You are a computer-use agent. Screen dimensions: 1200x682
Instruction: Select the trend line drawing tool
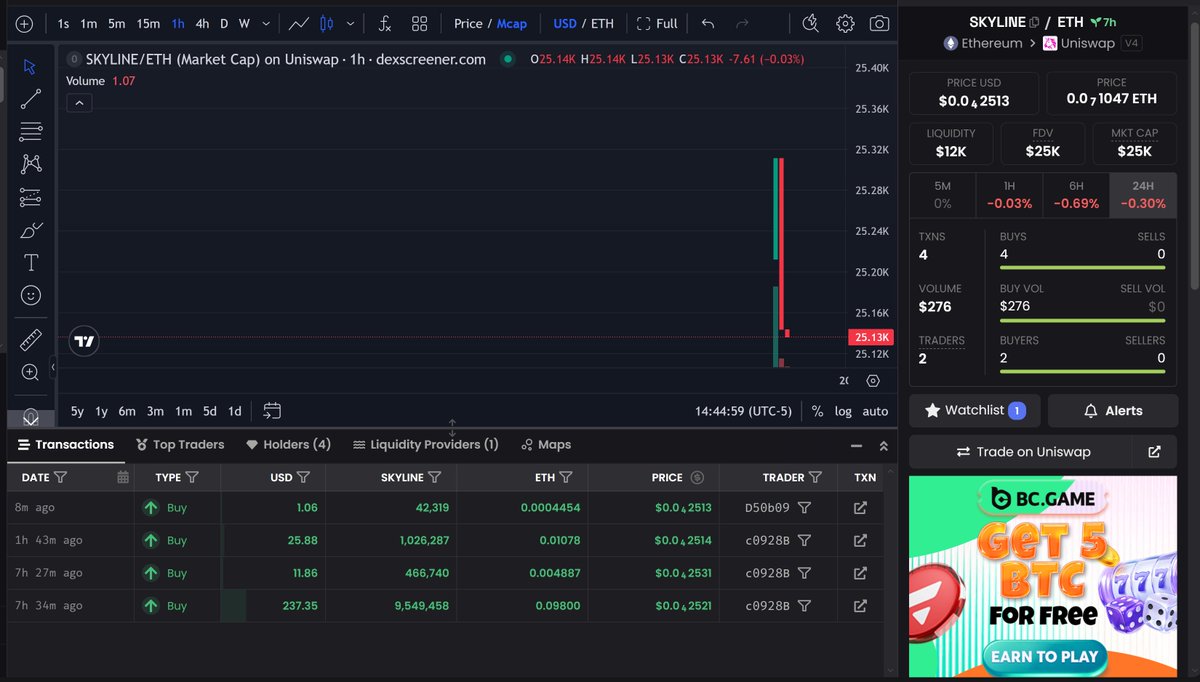pos(30,98)
